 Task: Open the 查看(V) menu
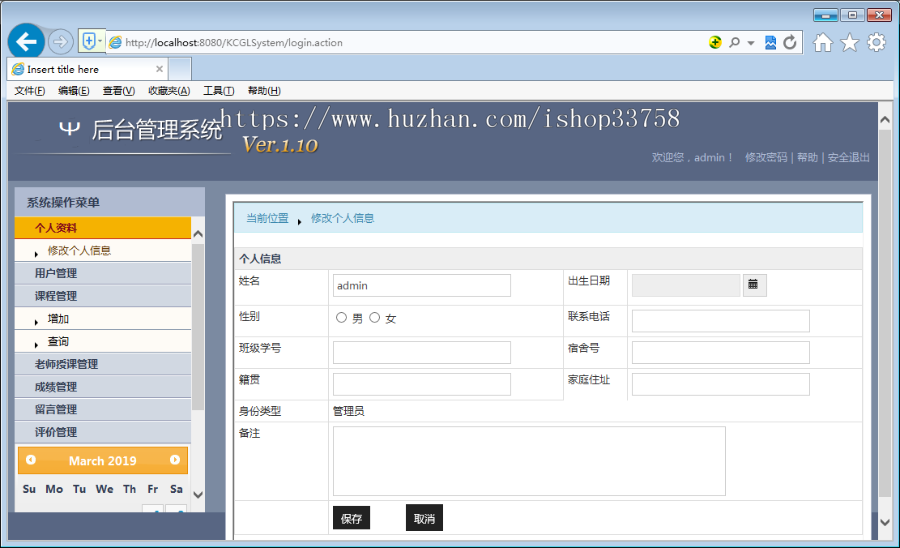pyautogui.click(x=118, y=91)
